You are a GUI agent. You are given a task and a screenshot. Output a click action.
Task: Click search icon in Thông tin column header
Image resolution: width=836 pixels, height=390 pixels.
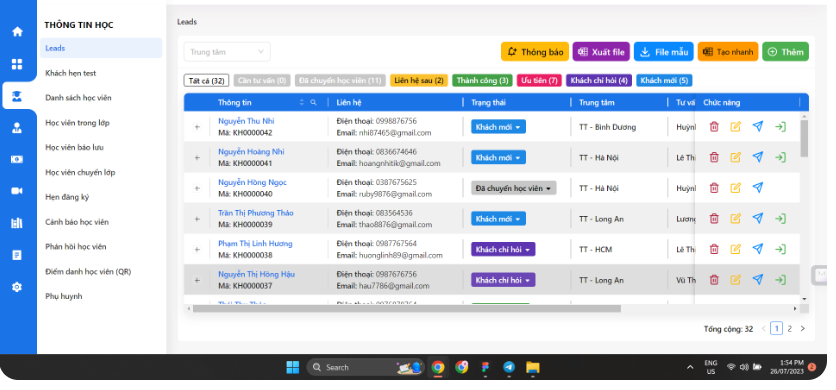(314, 102)
